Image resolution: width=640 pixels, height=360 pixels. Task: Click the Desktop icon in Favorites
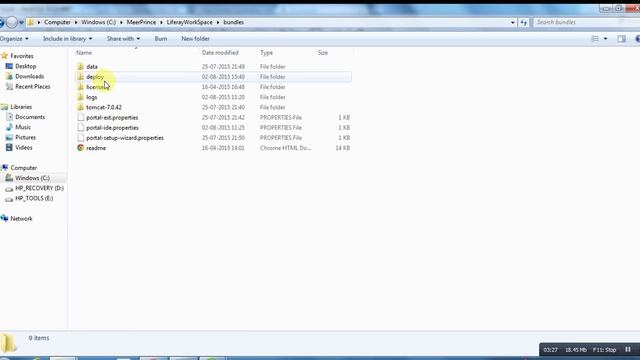pyautogui.click(x=9, y=66)
